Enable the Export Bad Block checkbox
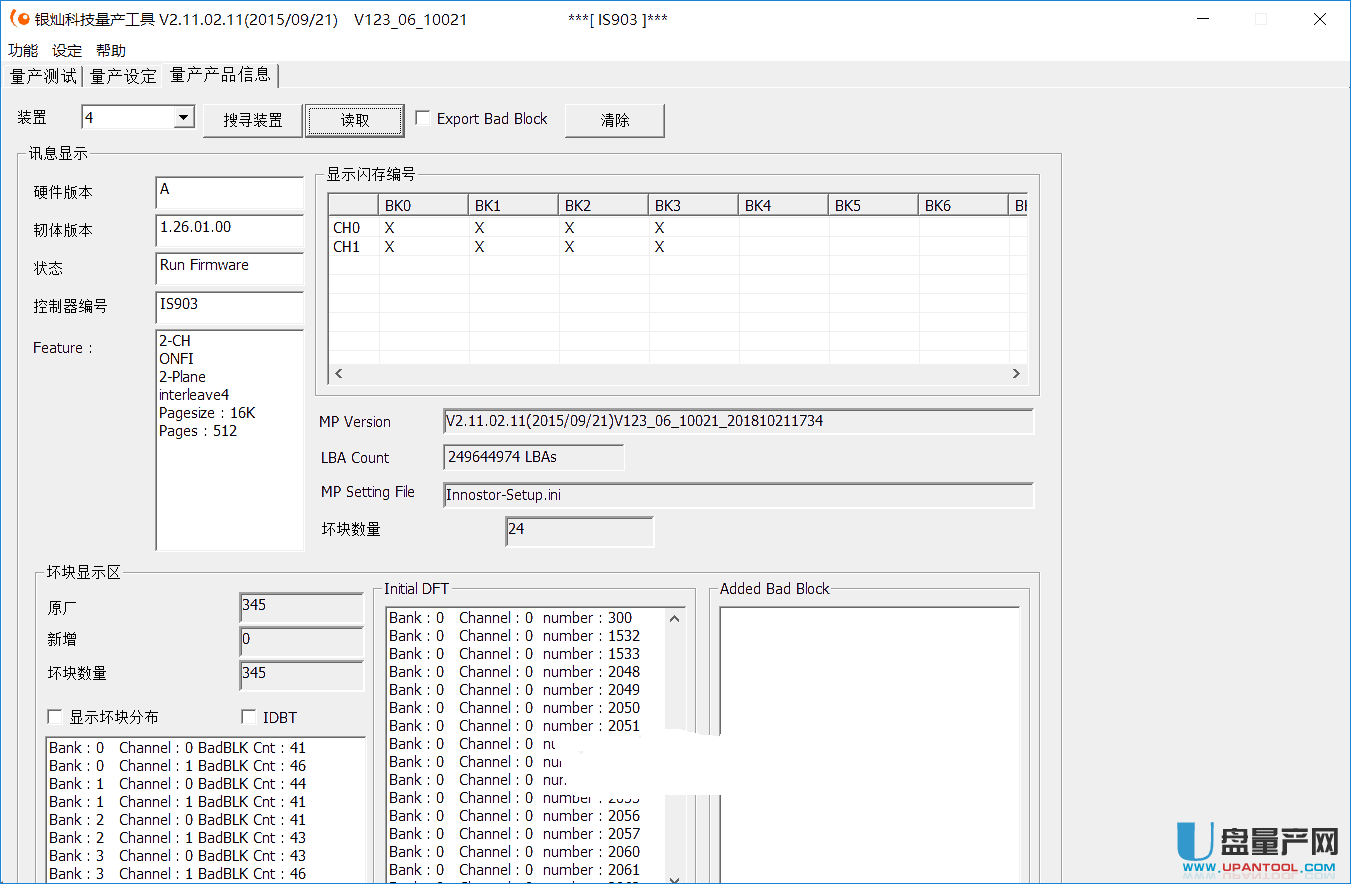Image resolution: width=1351 pixels, height=884 pixels. click(423, 119)
